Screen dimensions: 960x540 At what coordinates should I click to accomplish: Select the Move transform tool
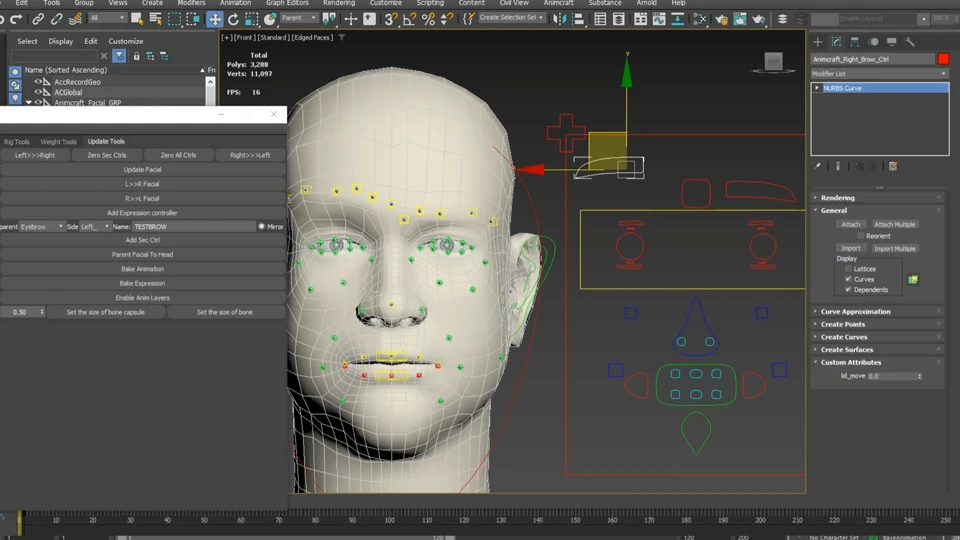(x=215, y=19)
